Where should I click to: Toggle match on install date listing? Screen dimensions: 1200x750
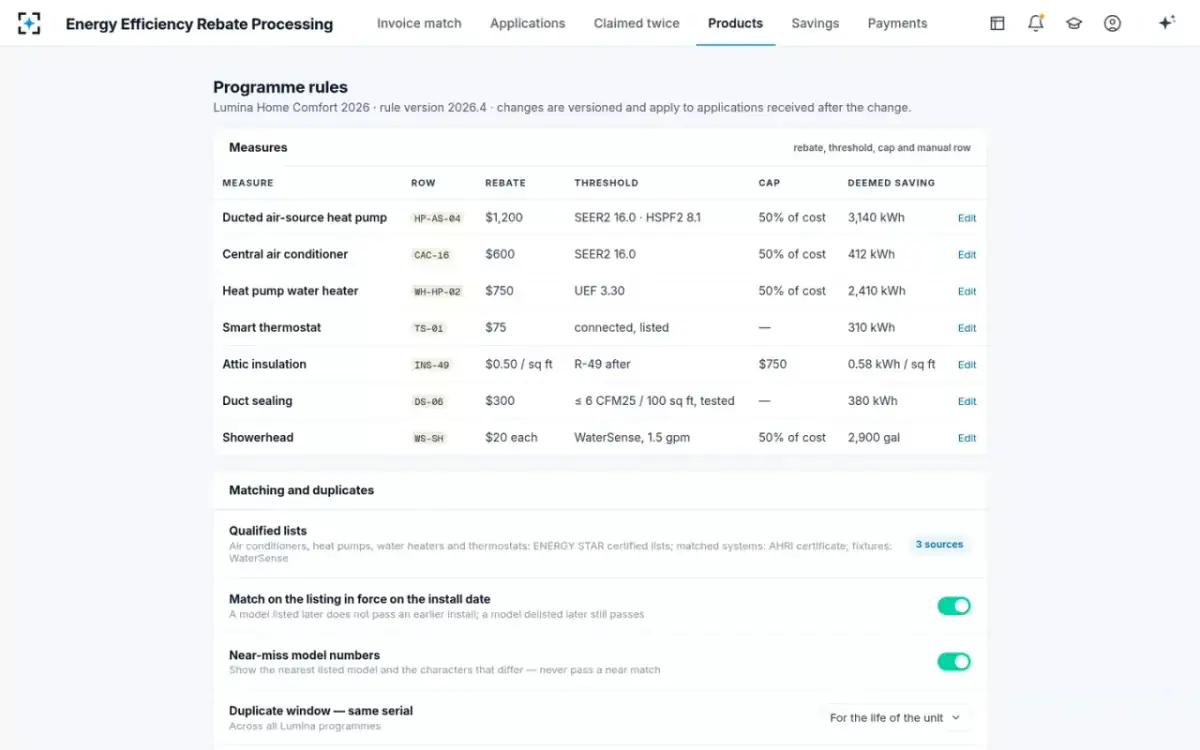[954, 606]
